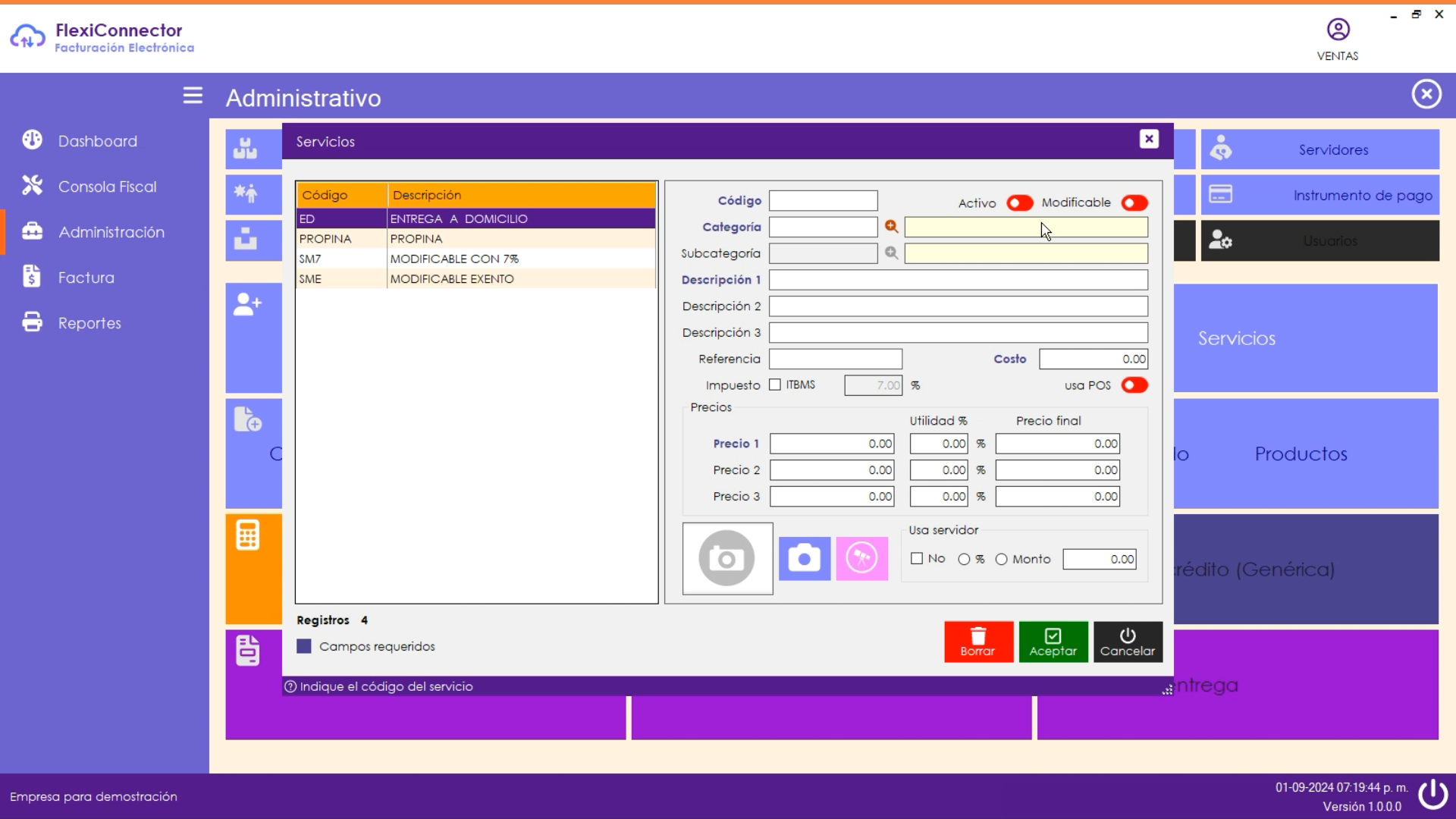The image size is (1456, 819).
Task: Check the Usa servidor No checkbox
Action: [917, 559]
